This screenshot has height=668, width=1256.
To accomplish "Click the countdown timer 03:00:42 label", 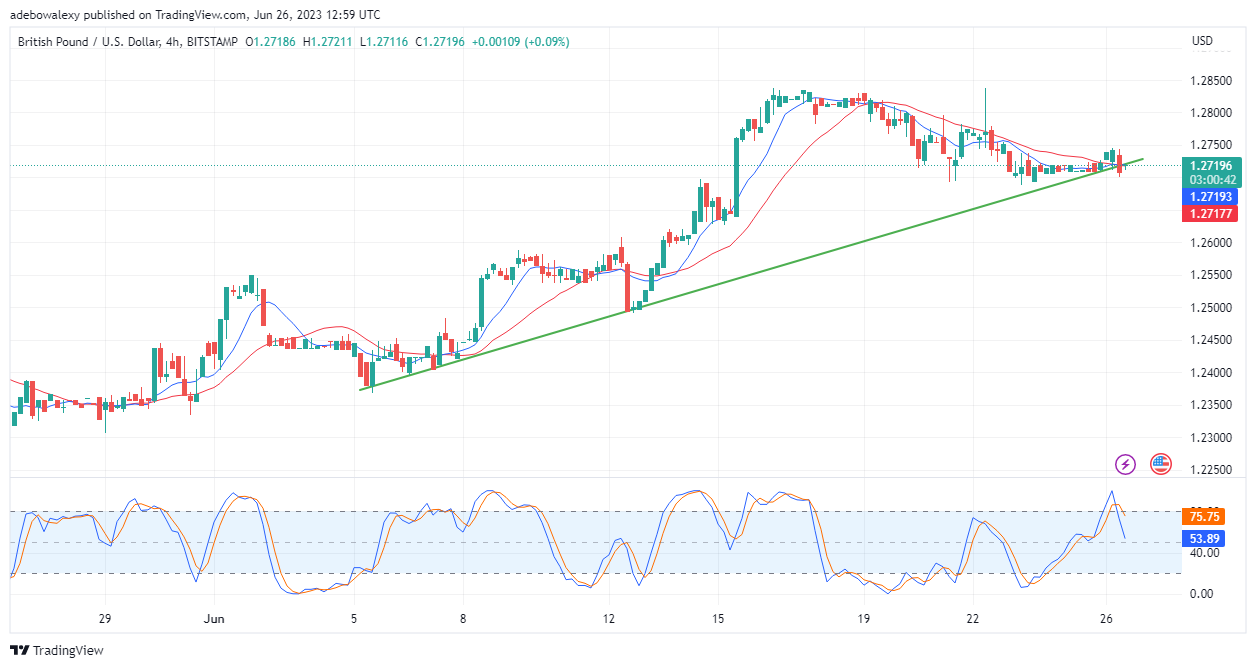I will point(1212,180).
